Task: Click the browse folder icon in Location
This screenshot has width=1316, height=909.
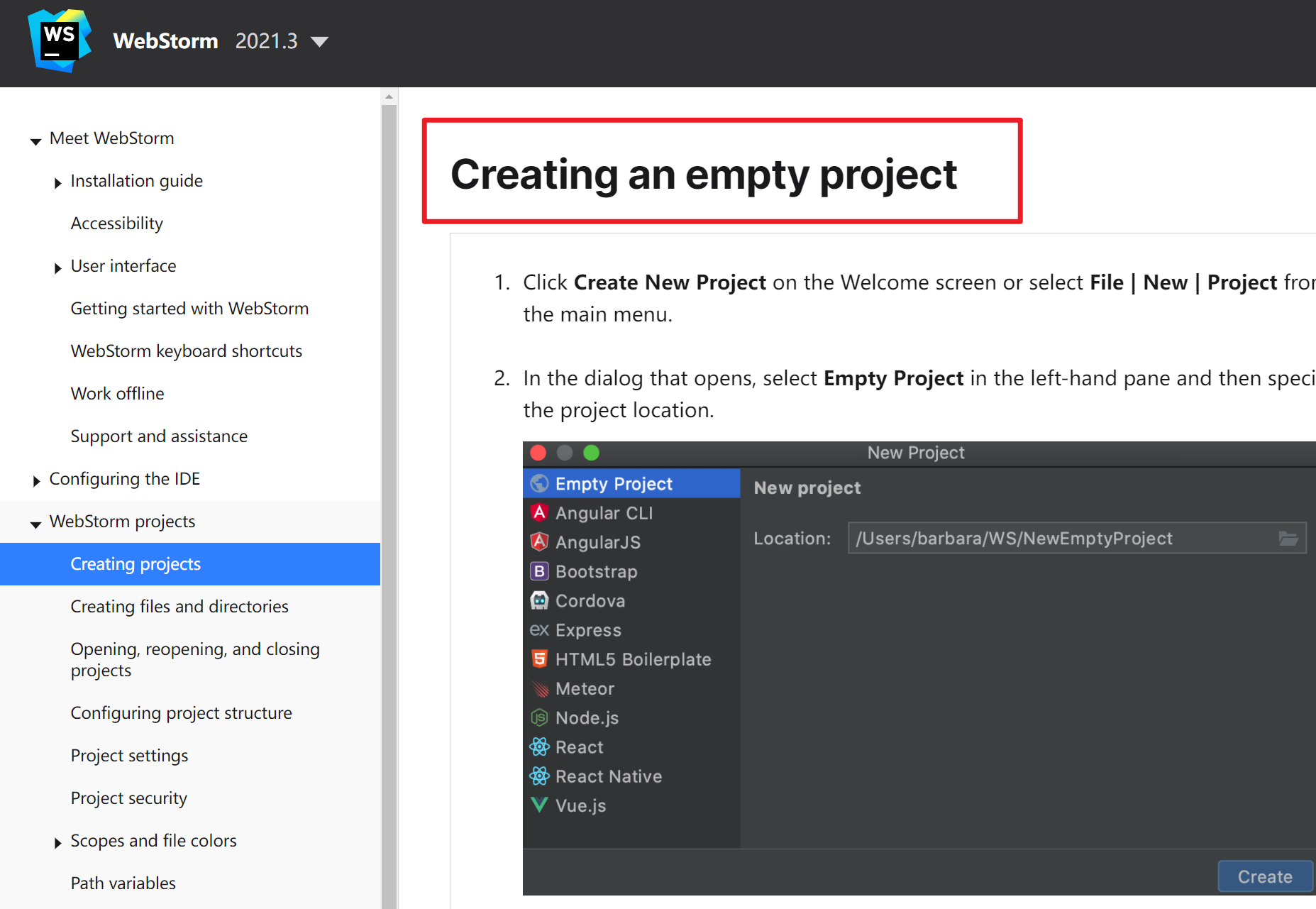Action: (x=1288, y=538)
